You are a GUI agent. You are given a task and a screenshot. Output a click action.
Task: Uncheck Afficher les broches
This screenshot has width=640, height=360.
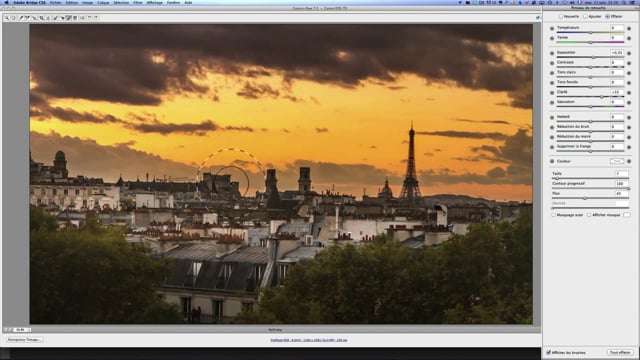[x=549, y=352]
